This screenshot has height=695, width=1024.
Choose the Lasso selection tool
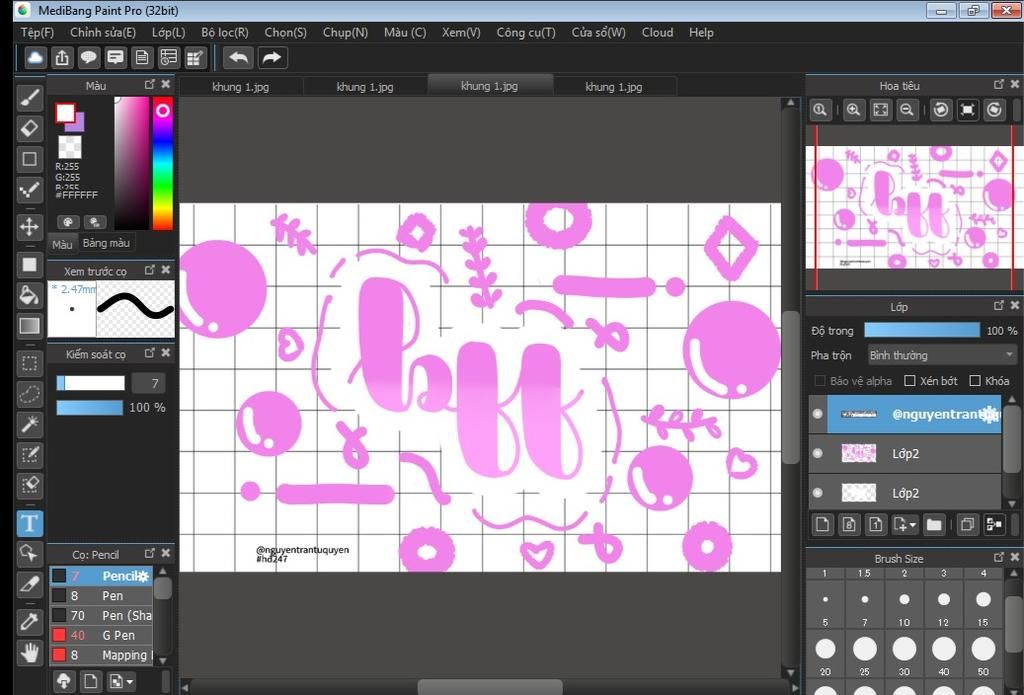pos(29,394)
